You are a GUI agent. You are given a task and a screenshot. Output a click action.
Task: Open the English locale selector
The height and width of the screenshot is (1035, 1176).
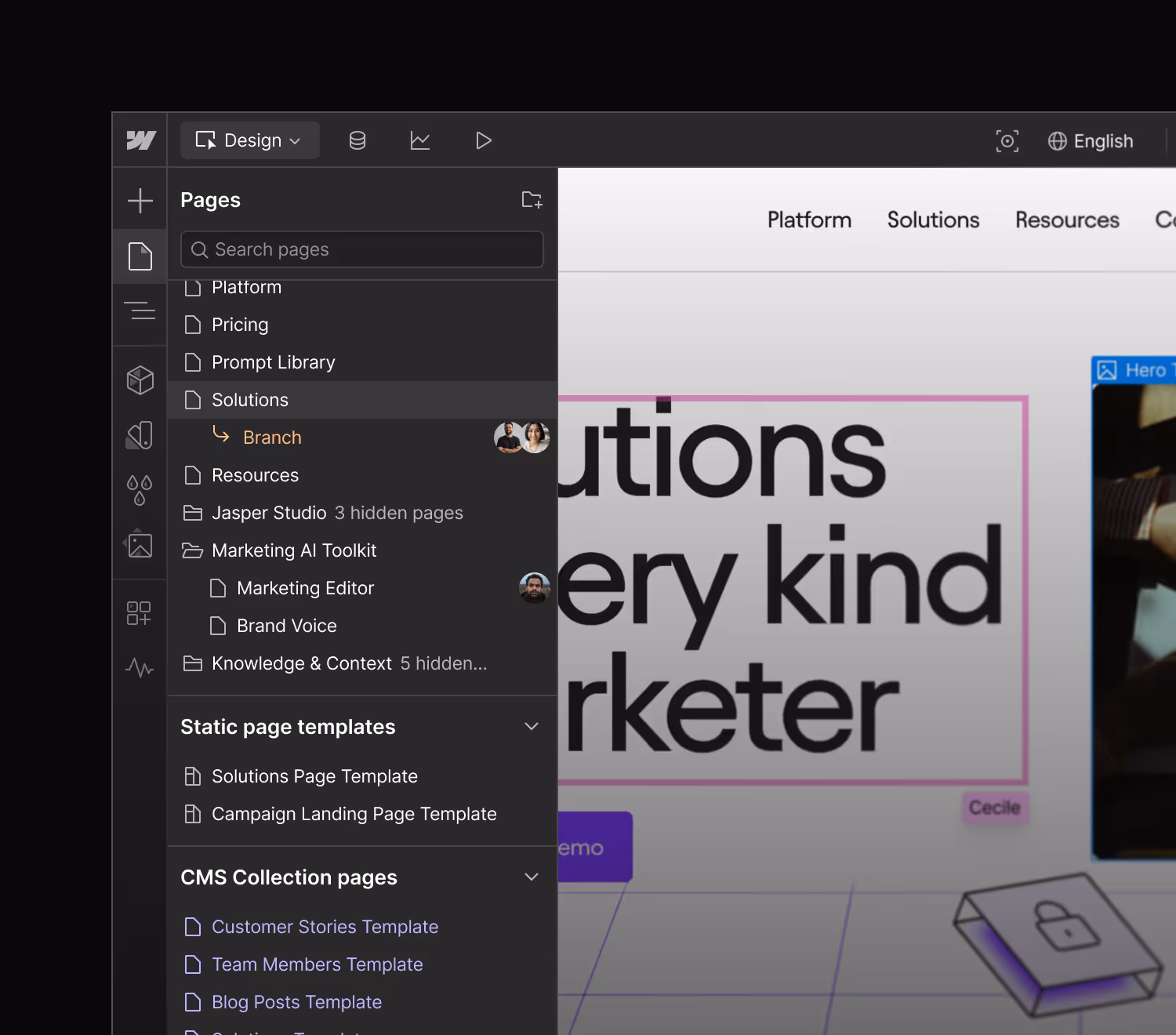coord(1091,141)
